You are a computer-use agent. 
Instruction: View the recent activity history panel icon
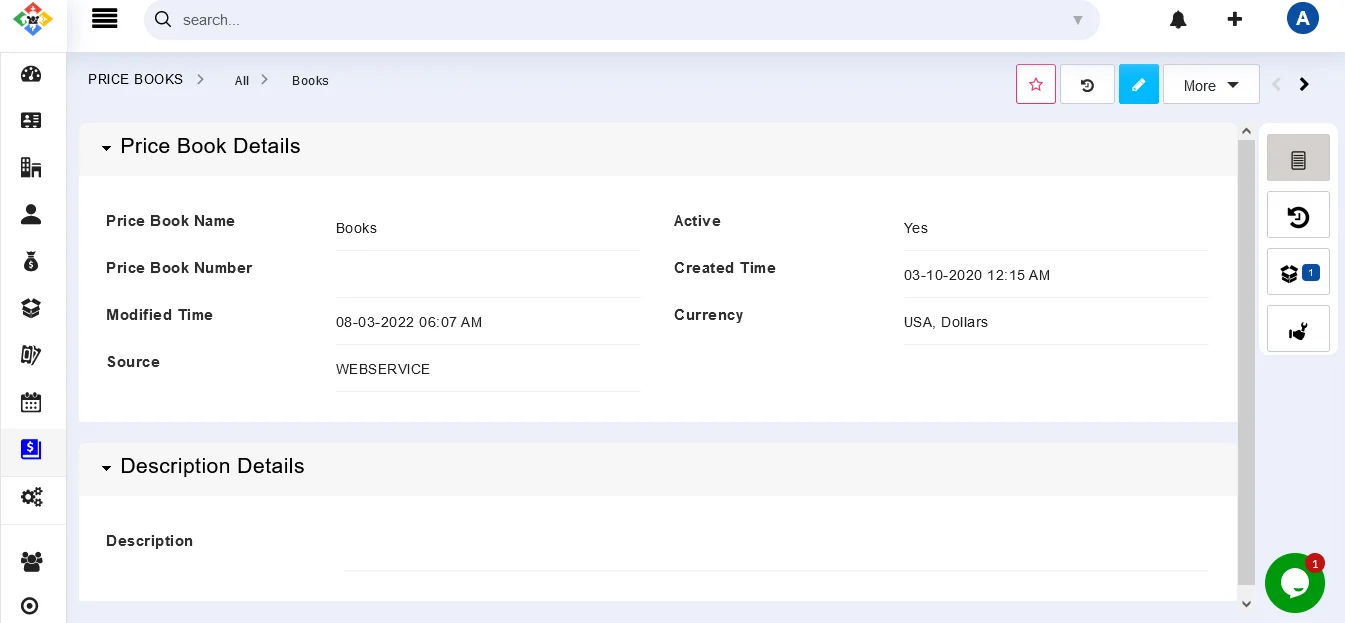[1298, 215]
